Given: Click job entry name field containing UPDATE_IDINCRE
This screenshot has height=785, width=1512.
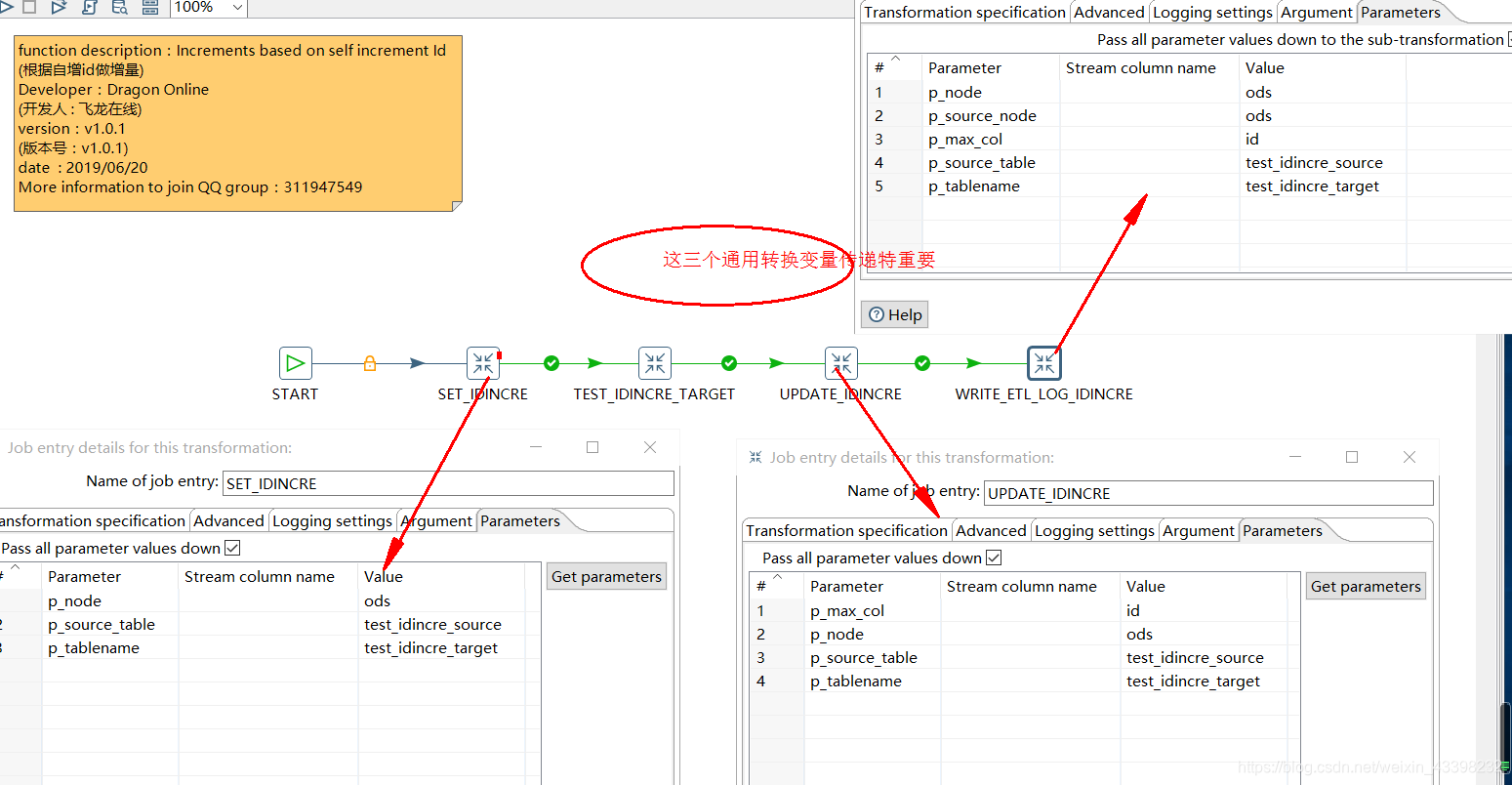Looking at the screenshot, I should click(1208, 493).
